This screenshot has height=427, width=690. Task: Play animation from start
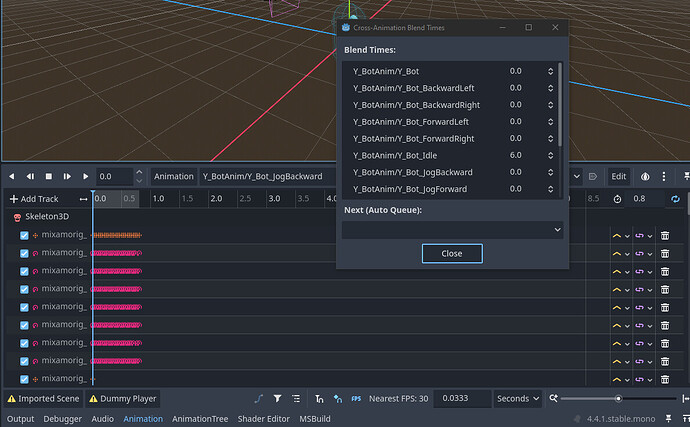[67, 177]
